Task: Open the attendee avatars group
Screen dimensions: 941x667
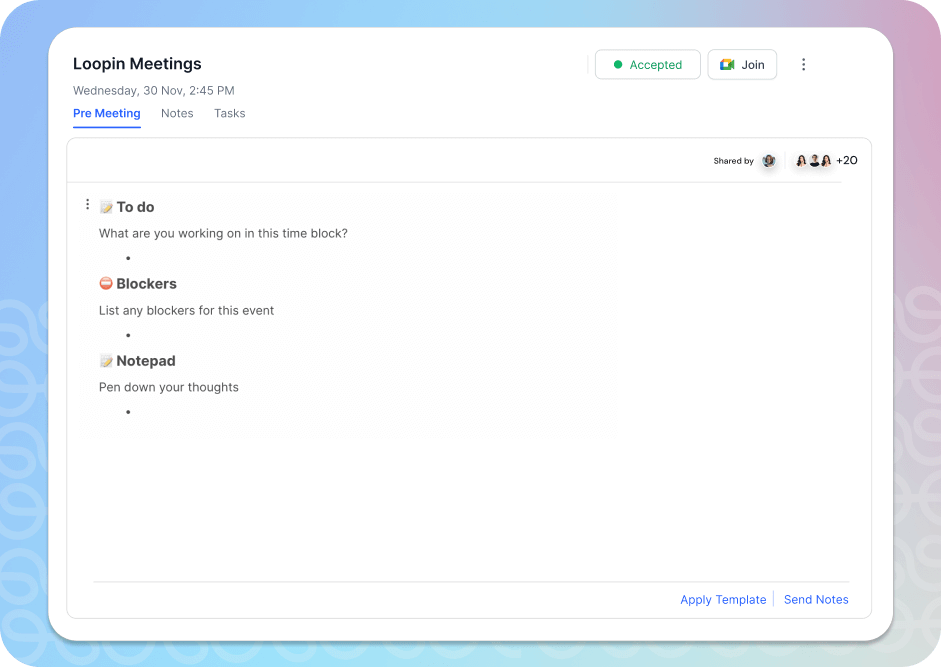Action: 814,160
